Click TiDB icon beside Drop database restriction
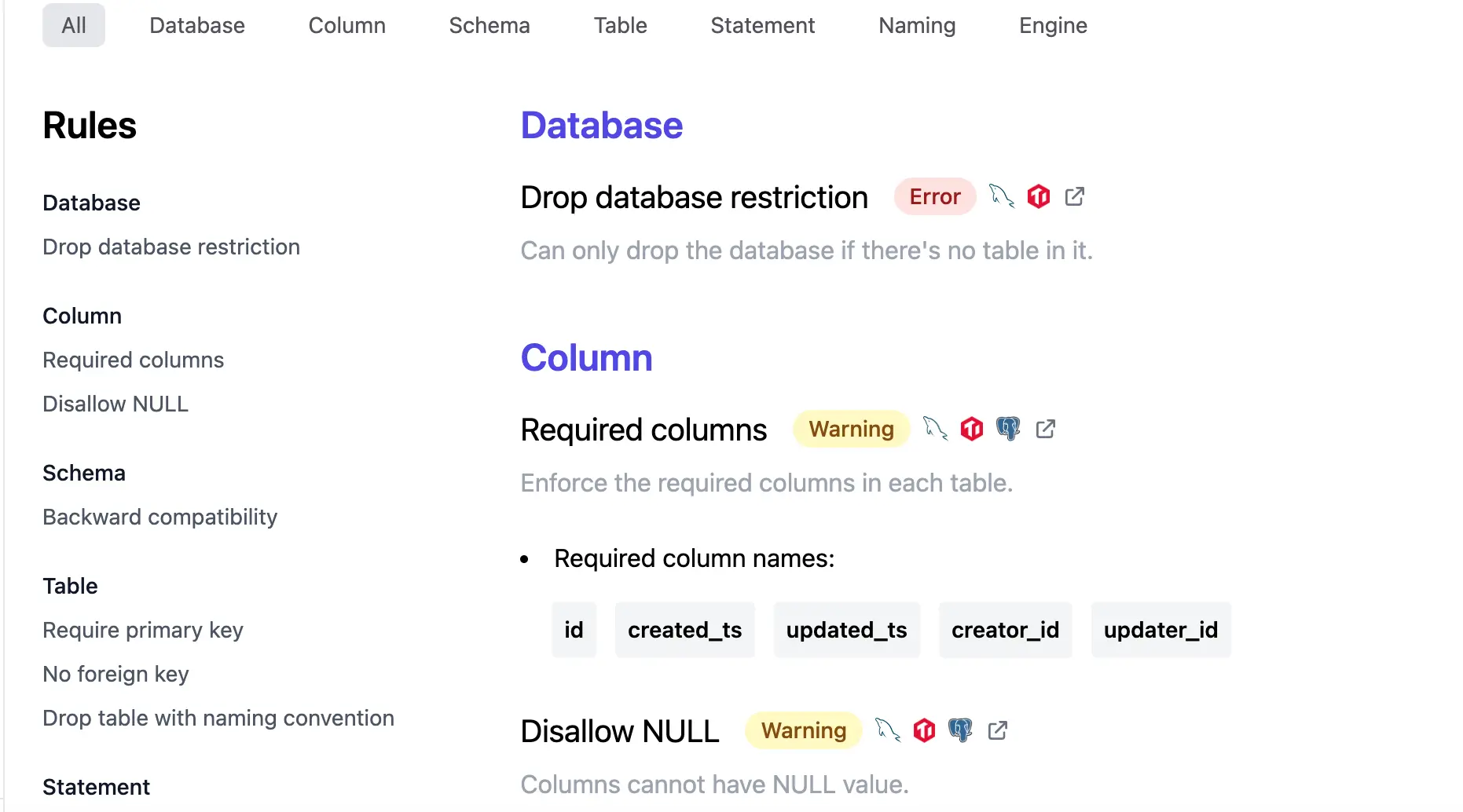 point(1038,196)
